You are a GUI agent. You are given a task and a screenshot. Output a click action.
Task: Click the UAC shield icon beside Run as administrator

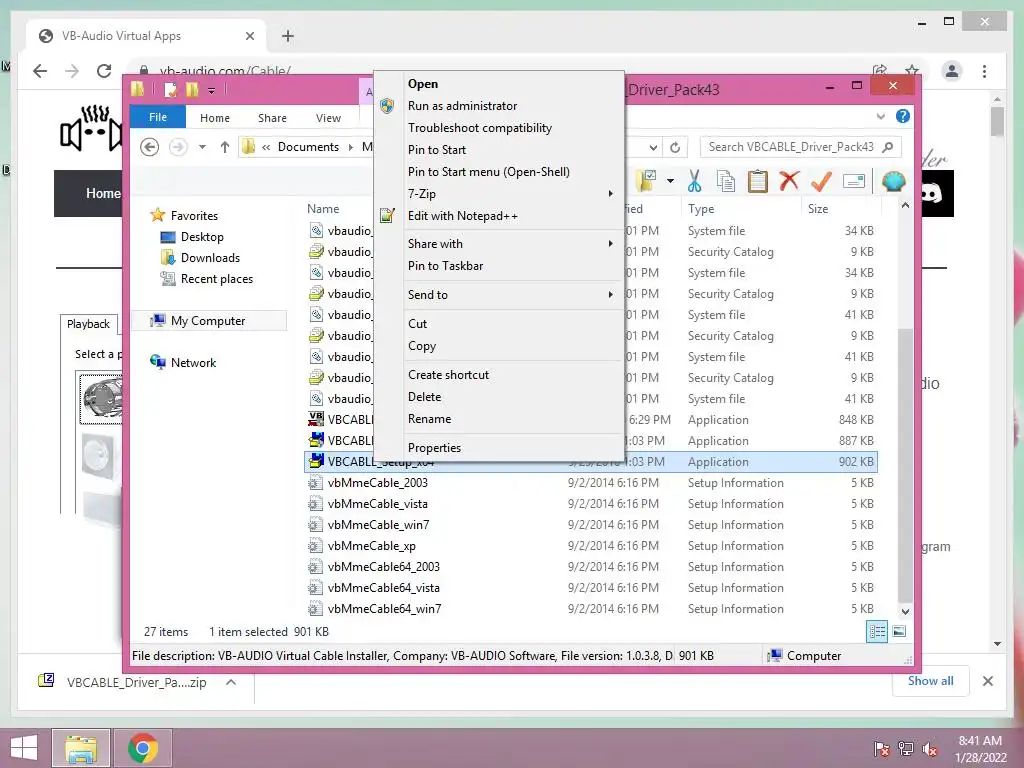click(x=387, y=106)
